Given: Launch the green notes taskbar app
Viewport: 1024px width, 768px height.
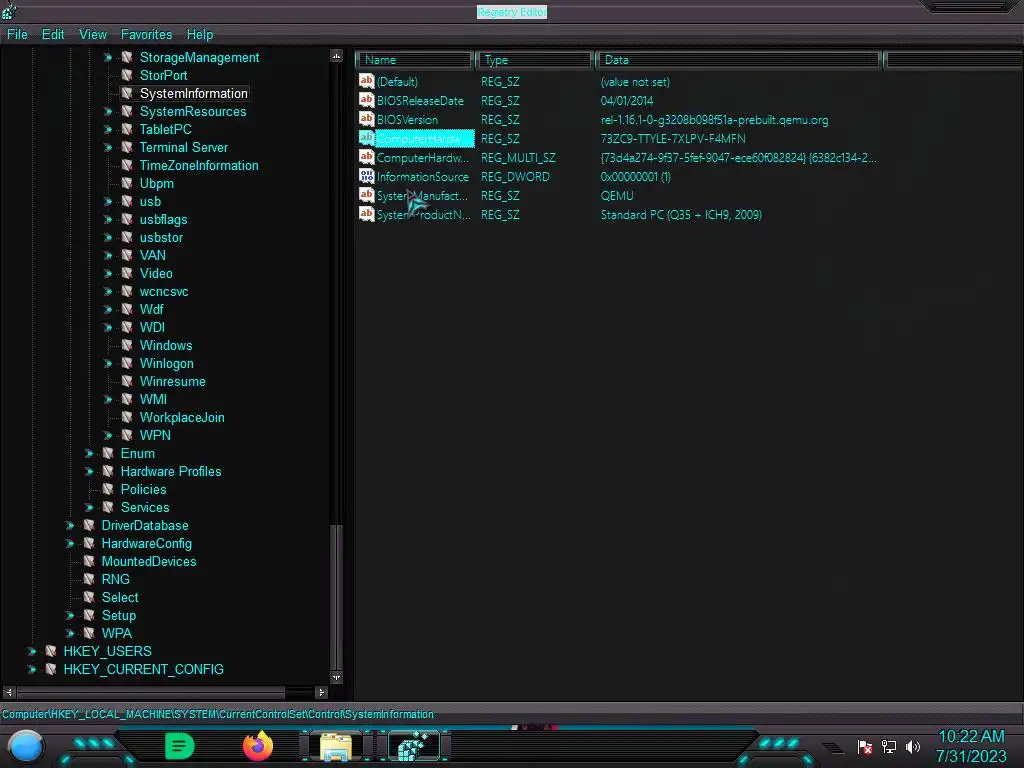Looking at the screenshot, I should 180,746.
